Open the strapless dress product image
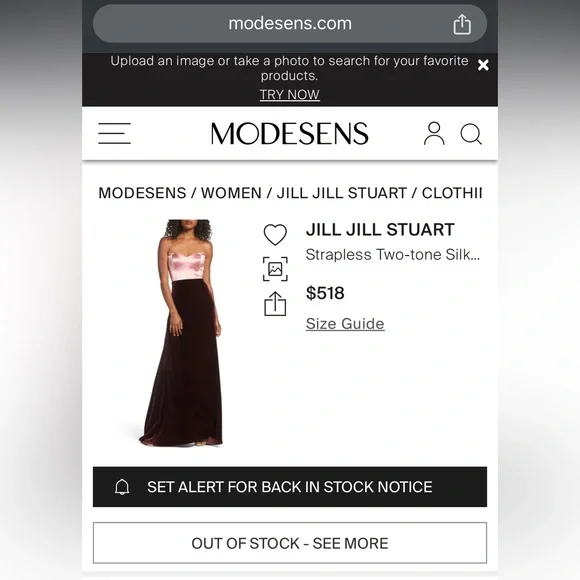Viewport: 580px width, 580px height. point(181,333)
